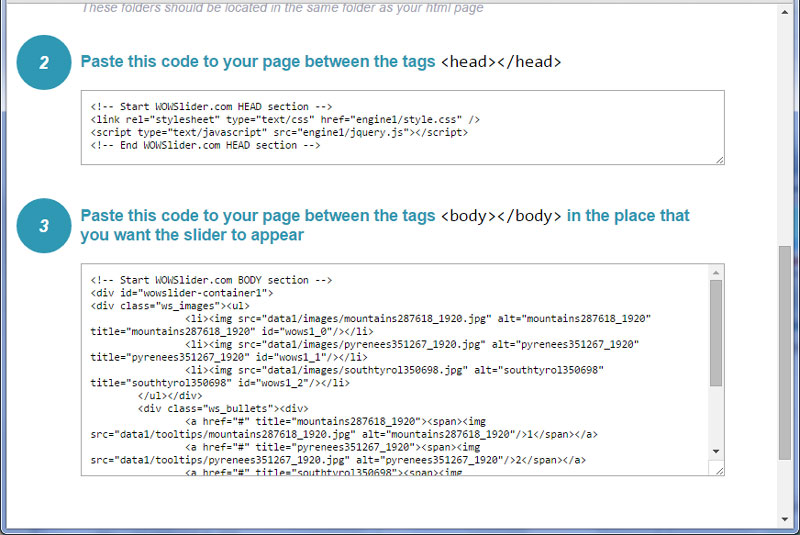This screenshot has height=535, width=800.
Task: Click the id="wows1_2" code line
Action: (220, 383)
